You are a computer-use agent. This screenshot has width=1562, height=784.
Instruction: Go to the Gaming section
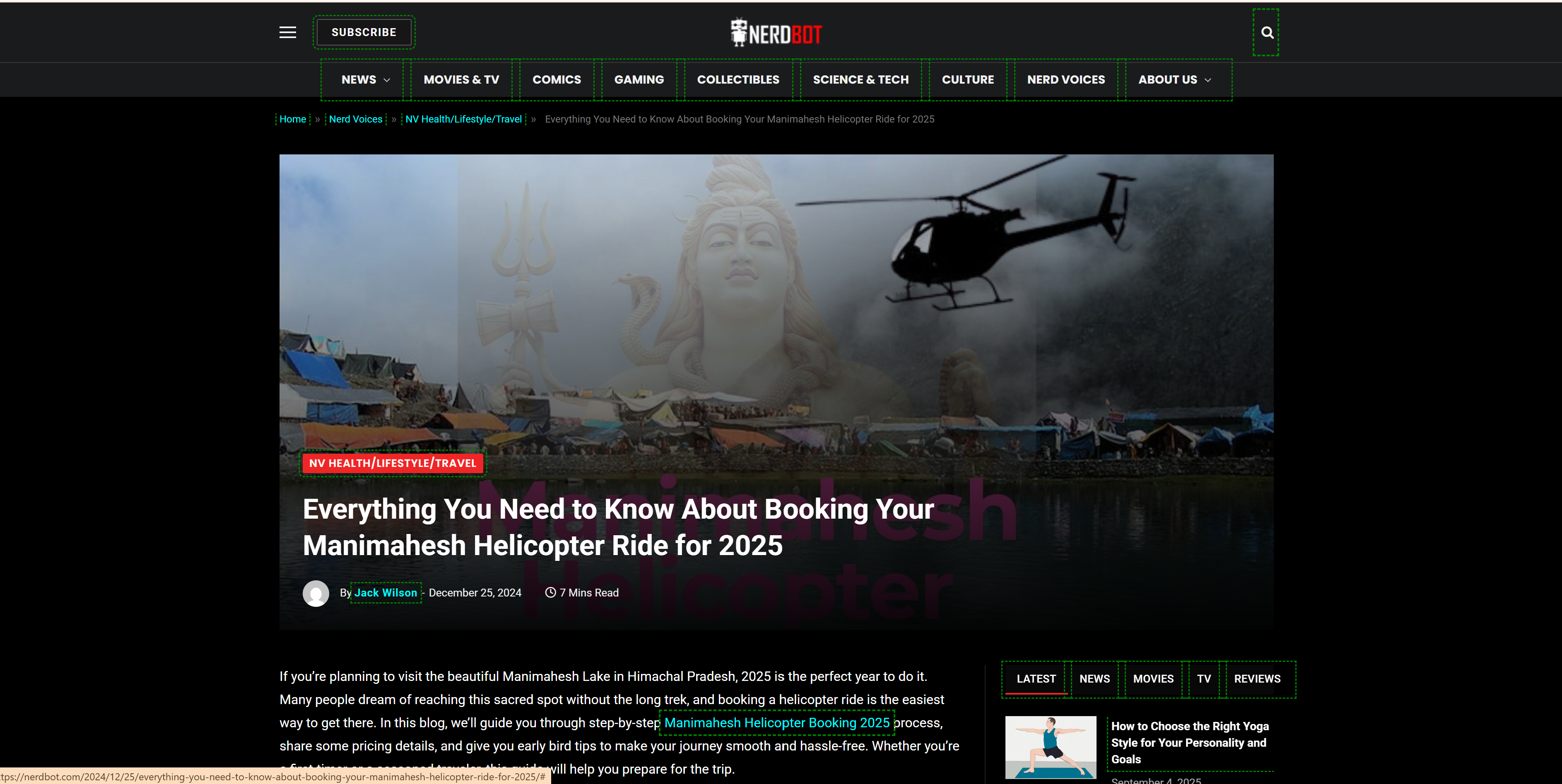(639, 79)
